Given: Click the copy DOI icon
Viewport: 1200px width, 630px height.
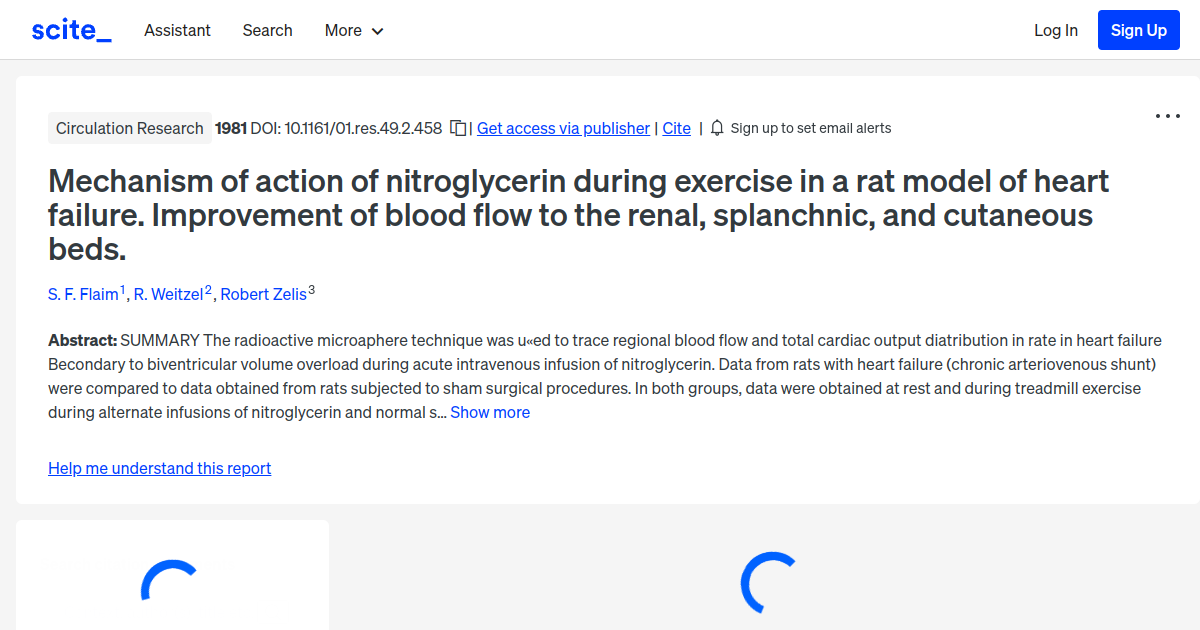Looking at the screenshot, I should pos(457,128).
